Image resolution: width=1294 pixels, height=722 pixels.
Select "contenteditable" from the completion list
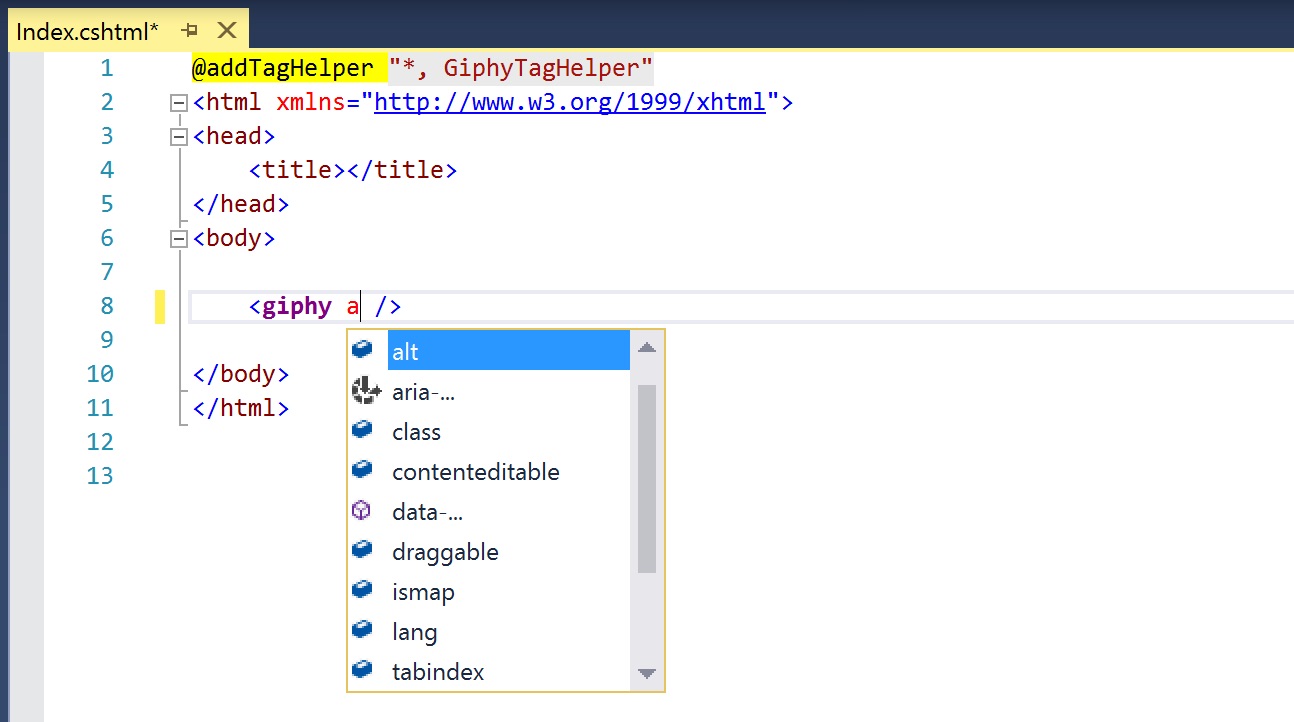tap(475, 470)
